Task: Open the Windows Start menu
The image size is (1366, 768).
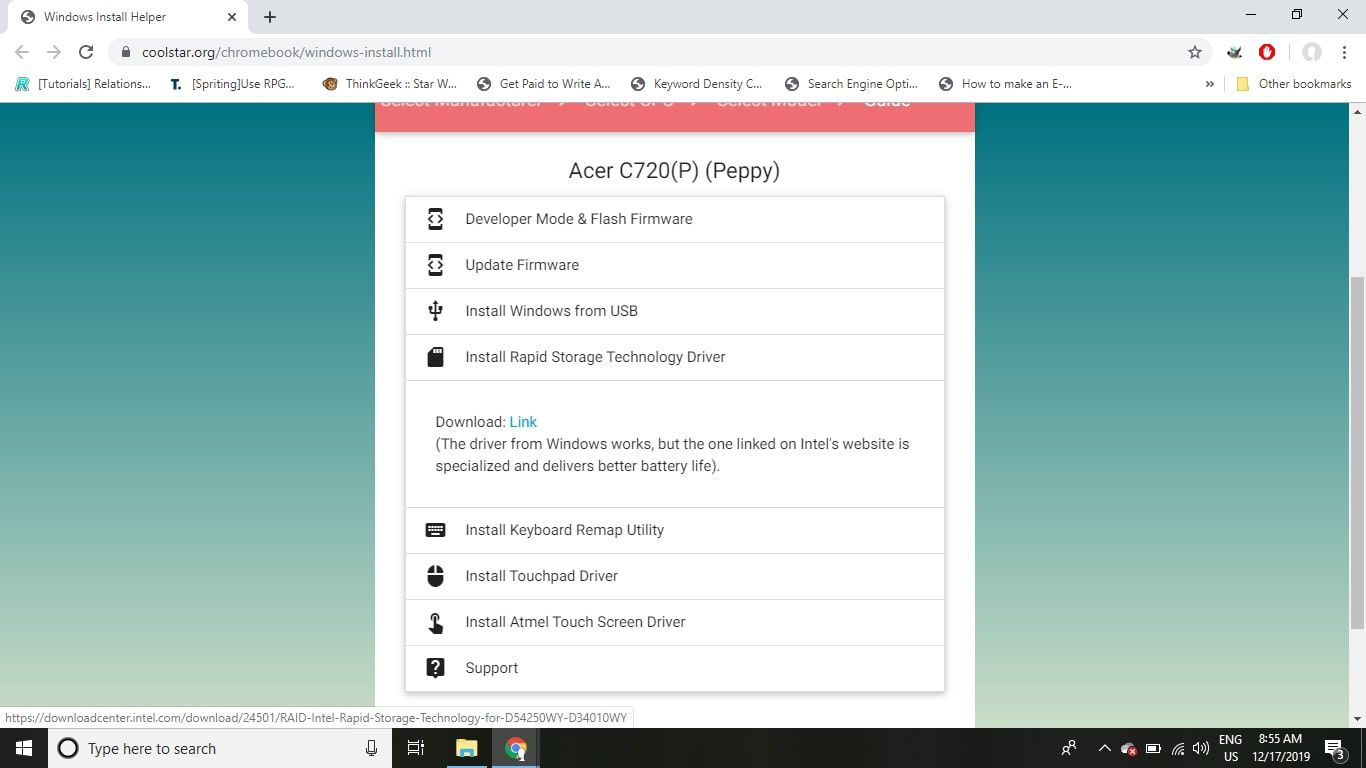Action: coord(24,748)
